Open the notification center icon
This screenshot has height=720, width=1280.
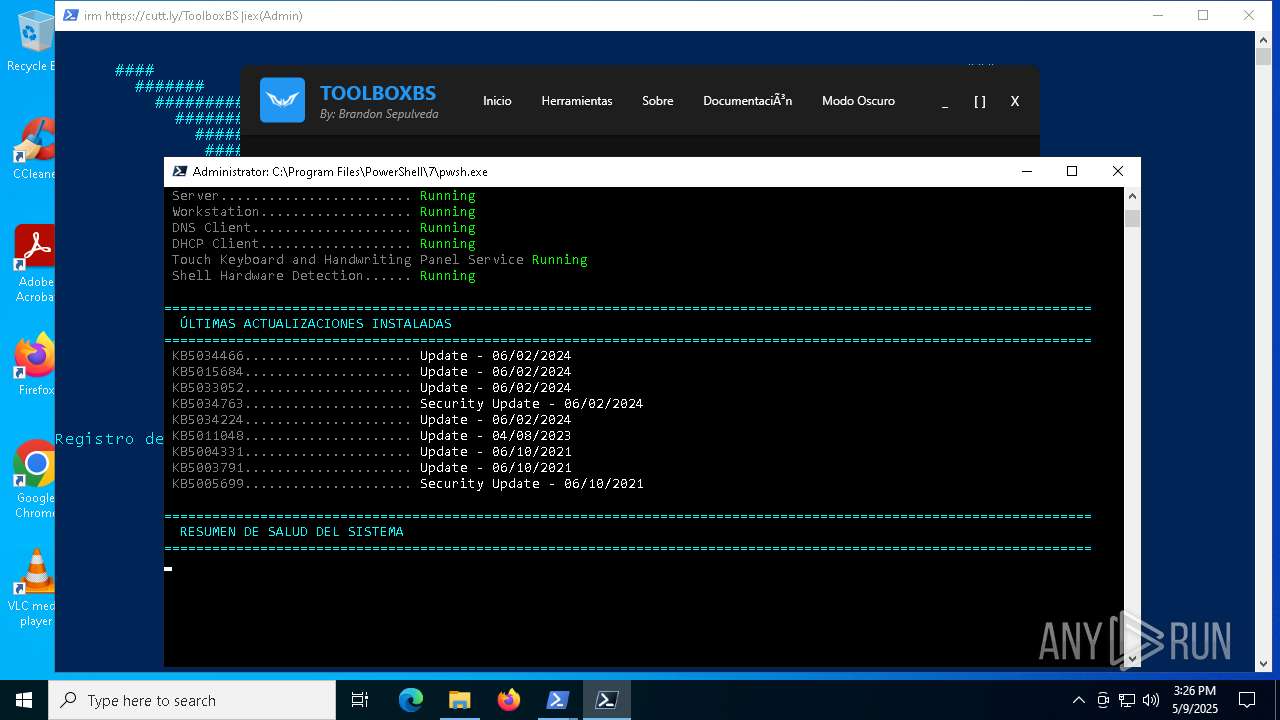[x=1247, y=700]
